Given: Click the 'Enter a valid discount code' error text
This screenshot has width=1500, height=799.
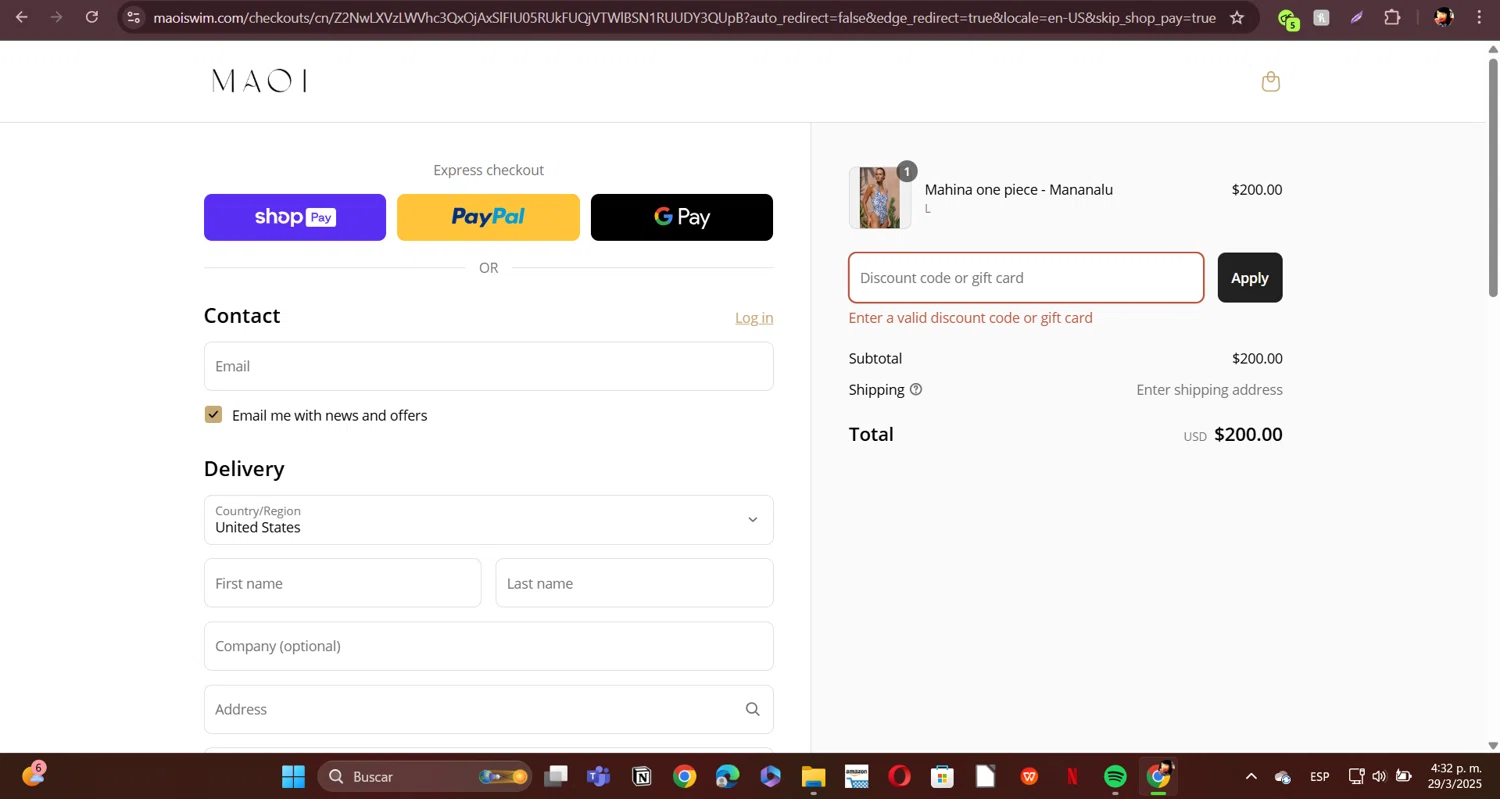Looking at the screenshot, I should click(x=970, y=318).
